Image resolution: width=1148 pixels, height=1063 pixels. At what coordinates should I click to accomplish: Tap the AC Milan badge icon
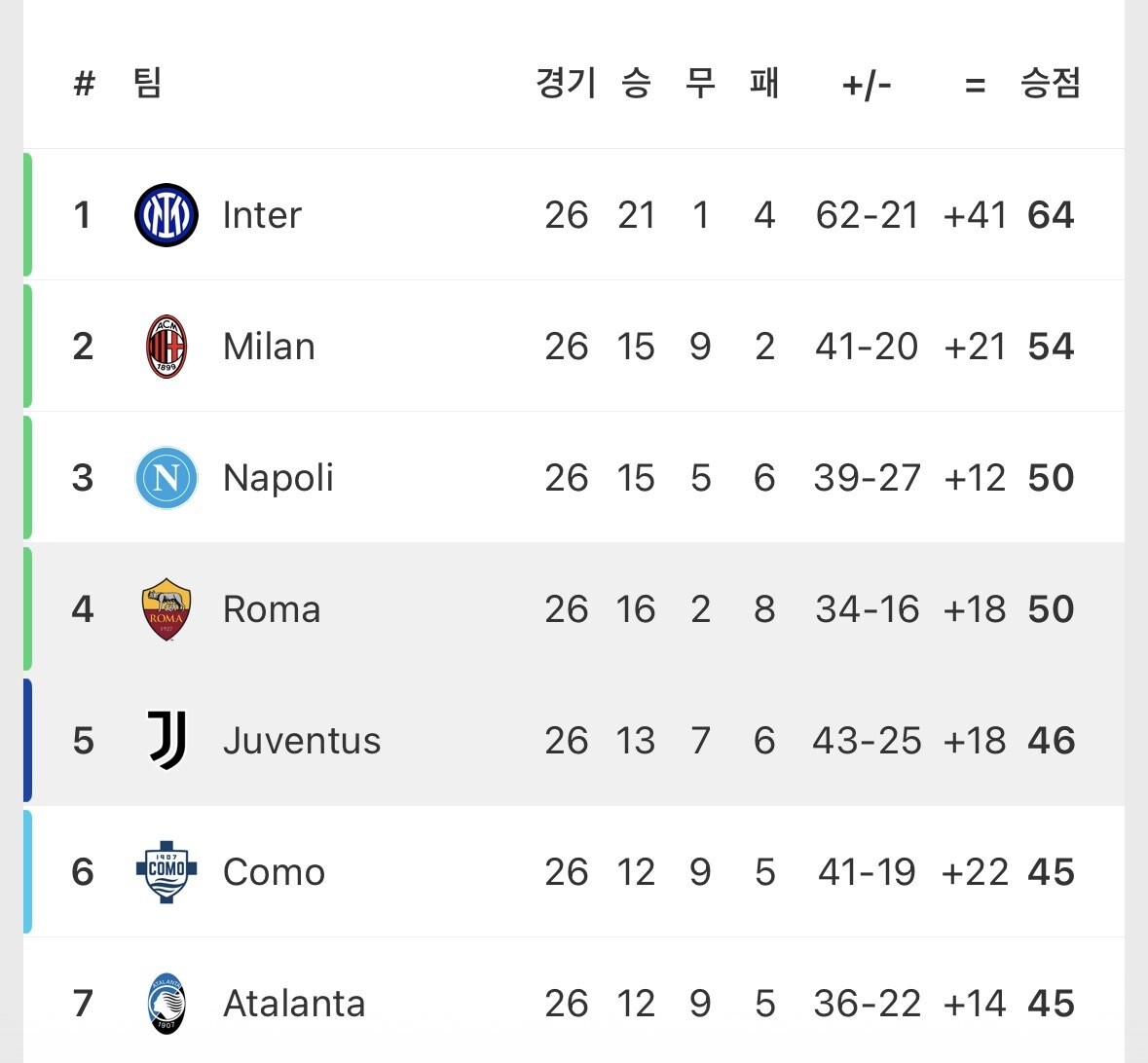coord(167,347)
